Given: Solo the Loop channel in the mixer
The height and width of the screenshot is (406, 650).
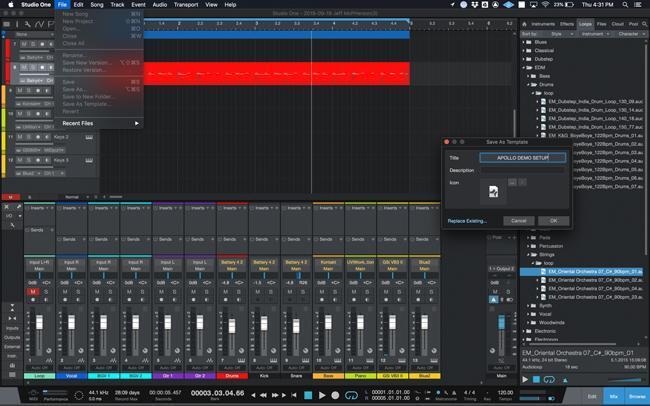Looking at the screenshot, I should (46, 292).
